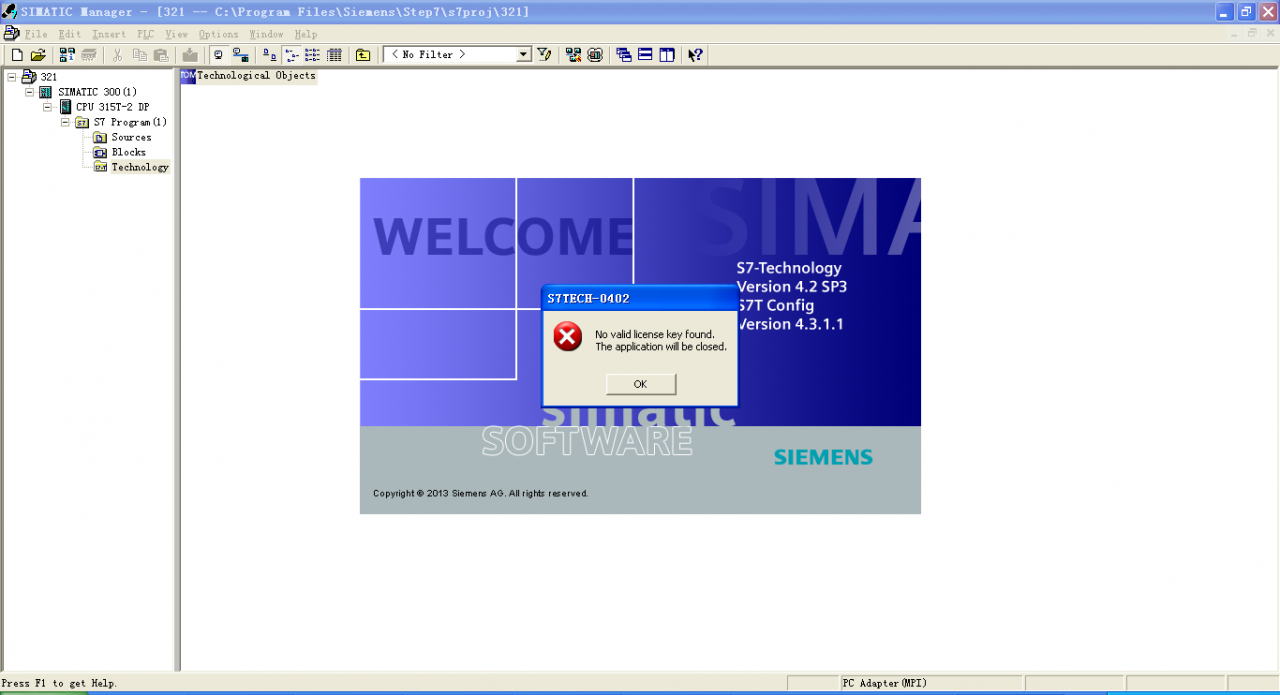Switch to the Online view toolbar icon
The height and width of the screenshot is (695, 1280).
click(x=240, y=55)
